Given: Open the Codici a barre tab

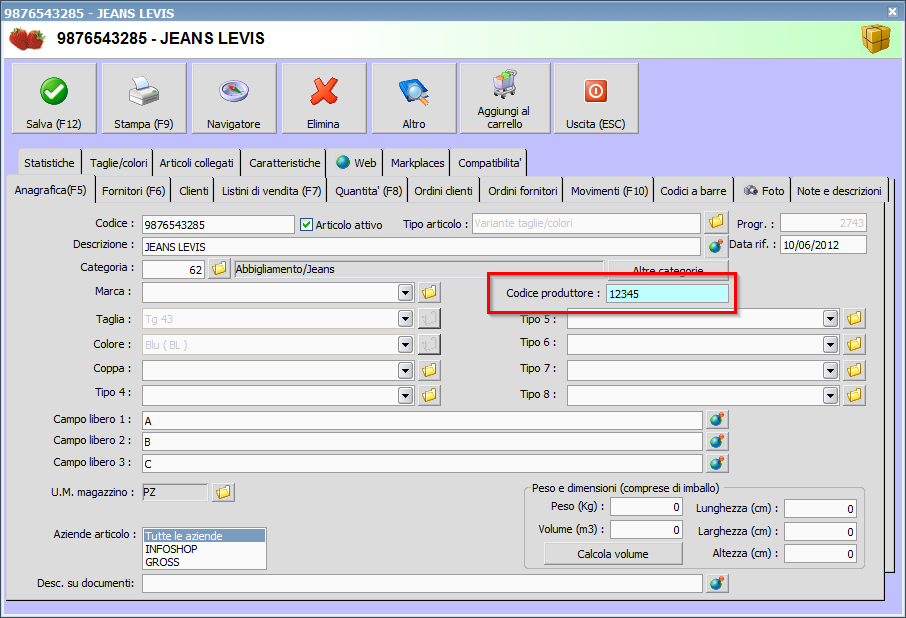Looking at the screenshot, I should tap(693, 191).
